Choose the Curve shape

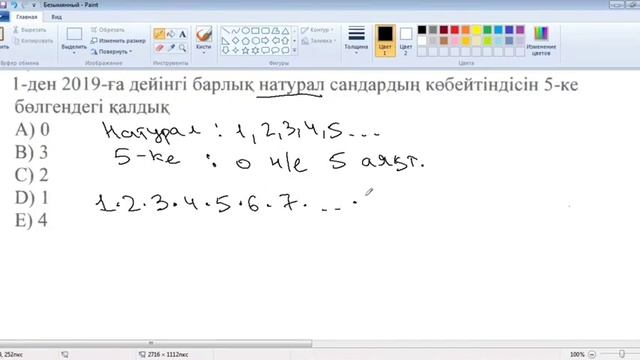pos(236,31)
